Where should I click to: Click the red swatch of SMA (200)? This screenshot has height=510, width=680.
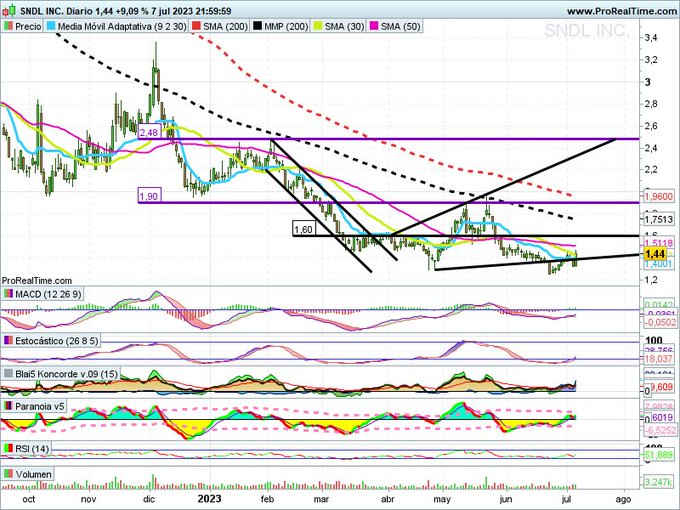[x=196, y=26]
